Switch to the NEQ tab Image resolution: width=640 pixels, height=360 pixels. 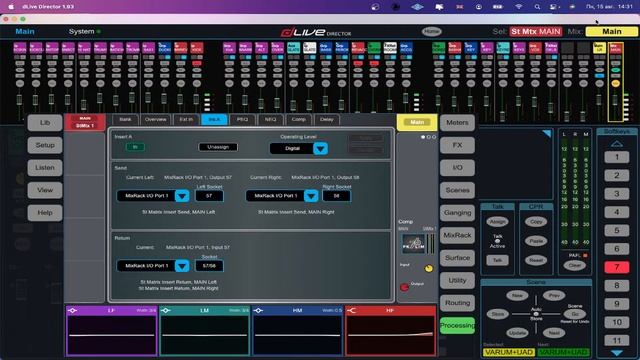click(270, 119)
